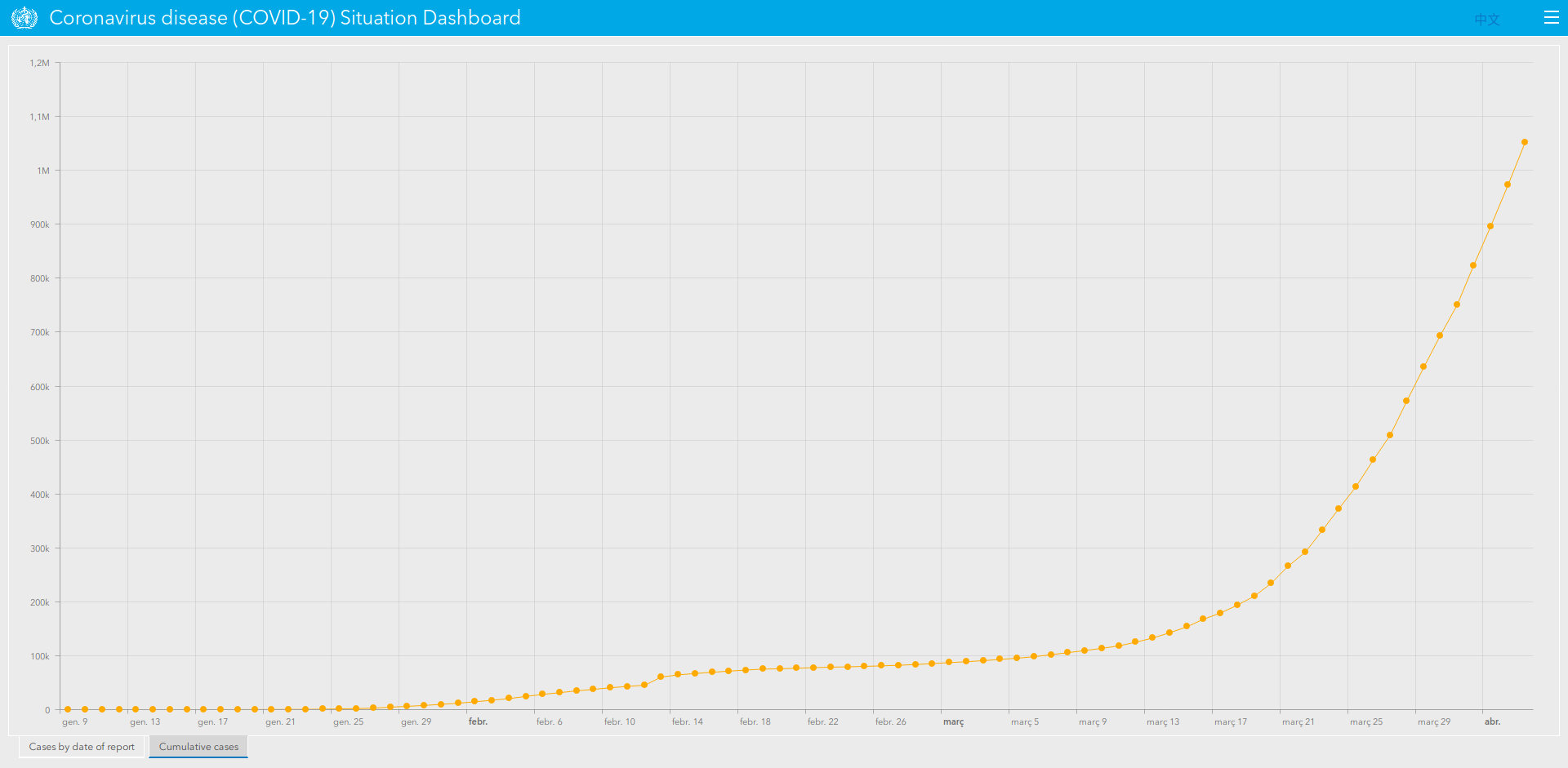The width and height of the screenshot is (1568, 768).
Task: Click the '0' y-axis label
Action: [x=47, y=710]
